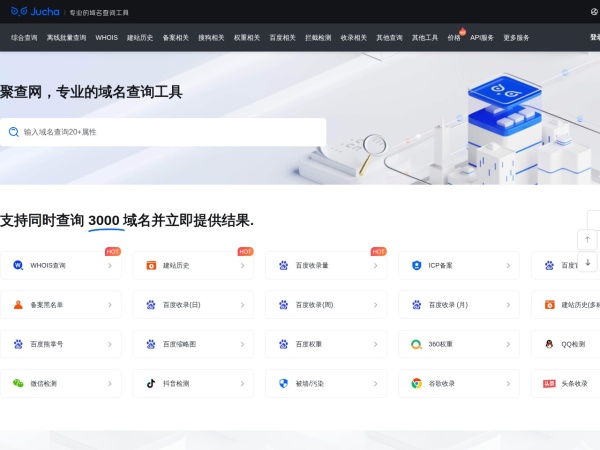Click the scroll-to-top arrow button
This screenshot has height=450, width=600.
[588, 240]
